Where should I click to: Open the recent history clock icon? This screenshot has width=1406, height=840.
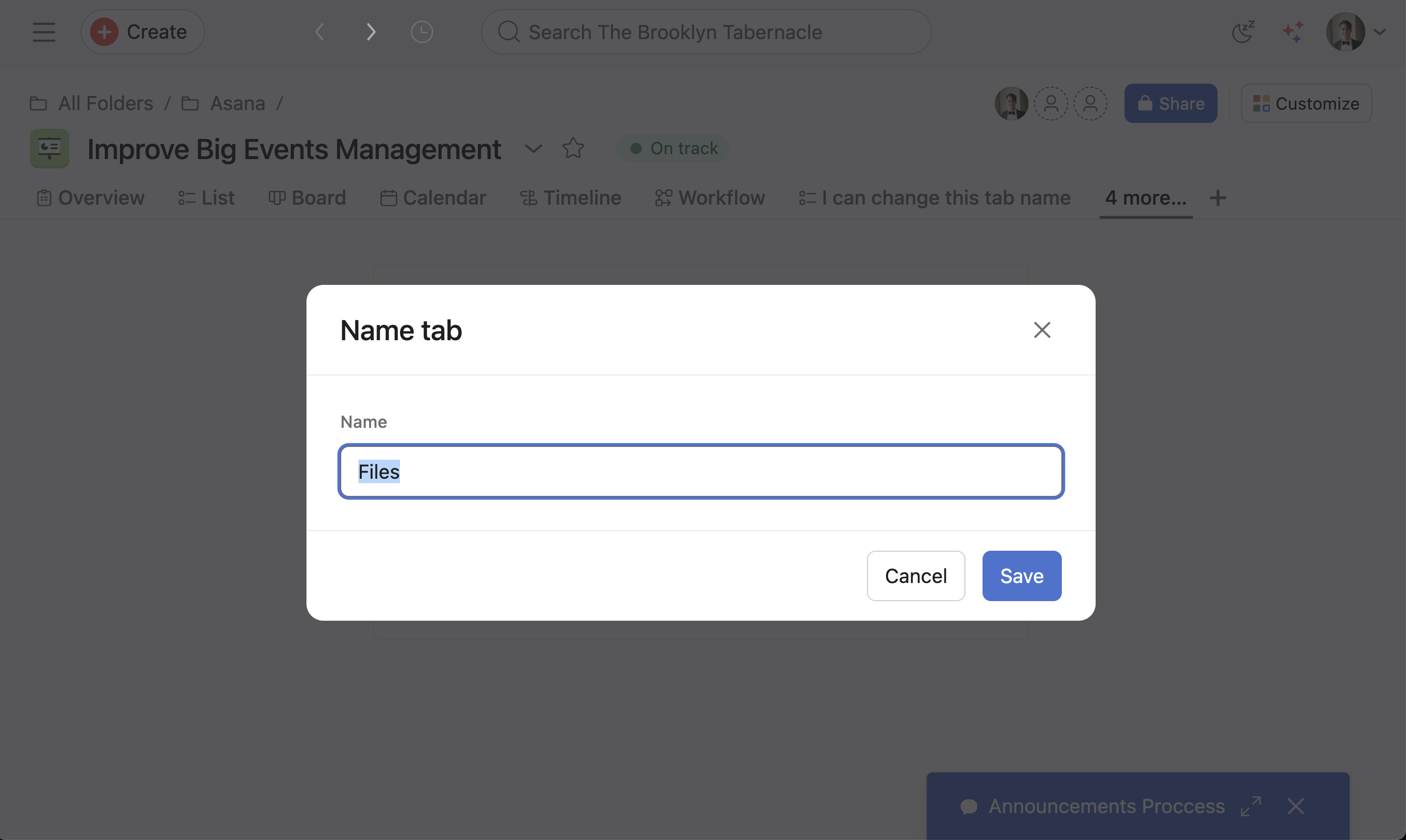[x=422, y=32]
